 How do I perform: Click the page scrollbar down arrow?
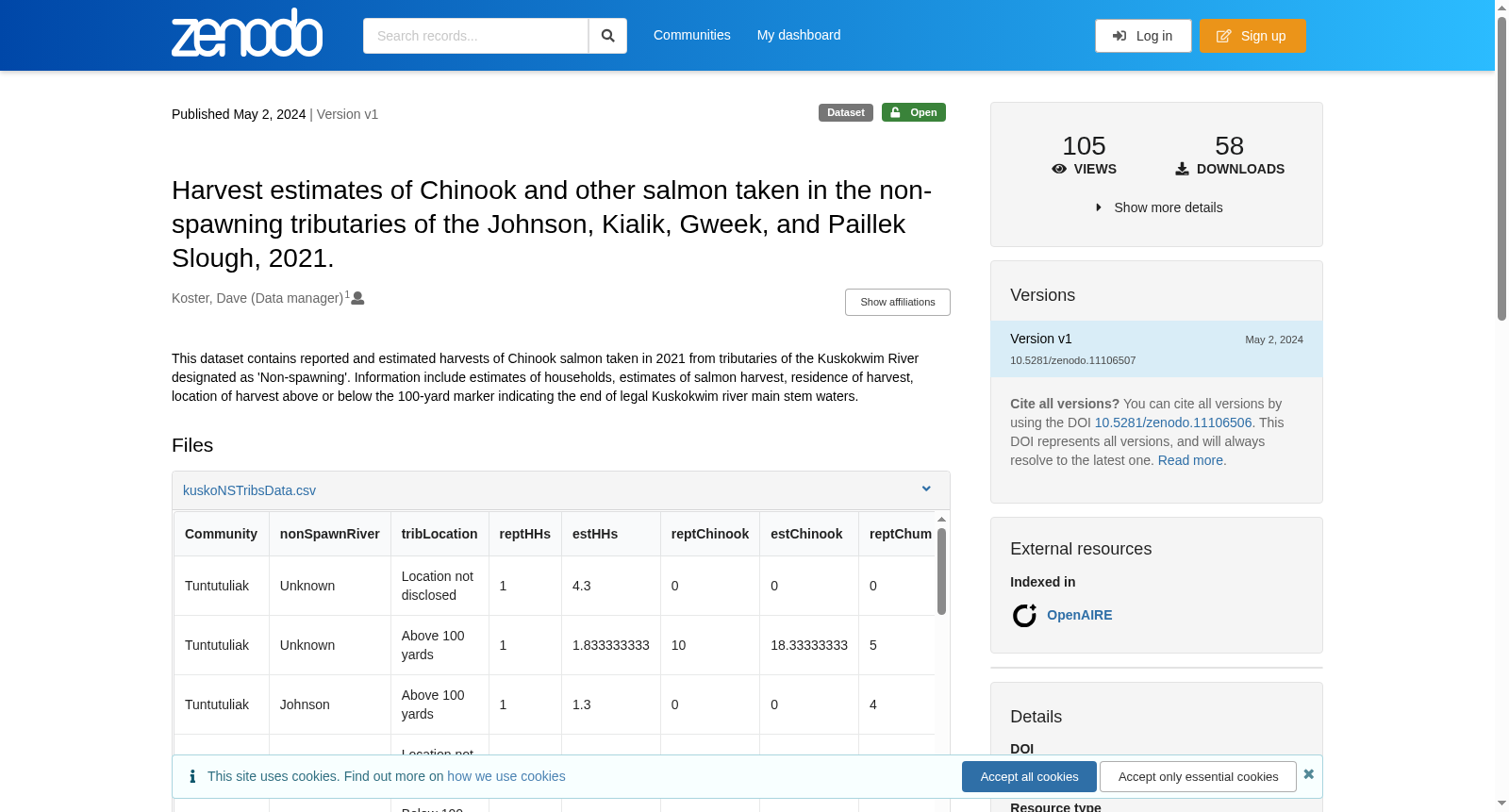[x=1501, y=804]
